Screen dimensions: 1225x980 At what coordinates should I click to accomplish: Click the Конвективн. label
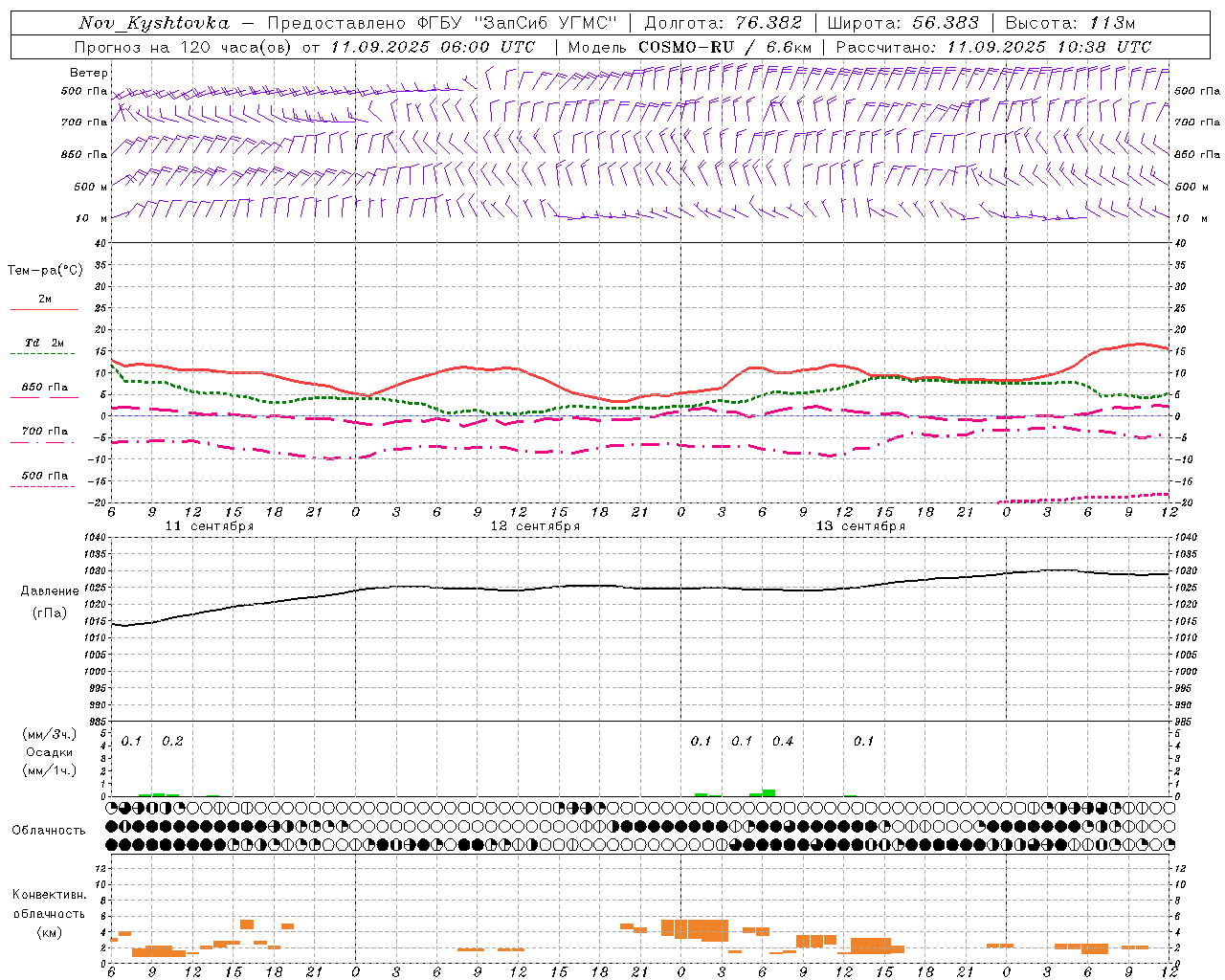[x=49, y=895]
